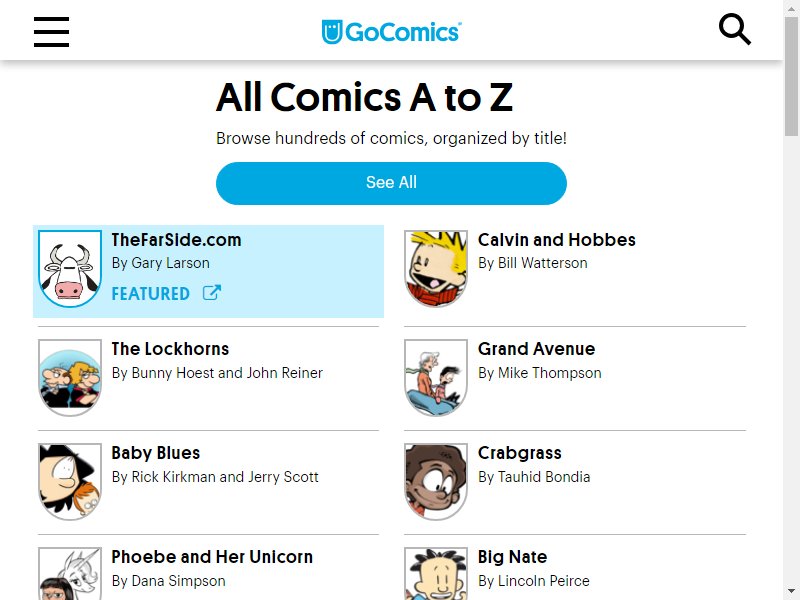The height and width of the screenshot is (600, 800).
Task: Click the scrollbar down arrow
Action: pos(792,591)
